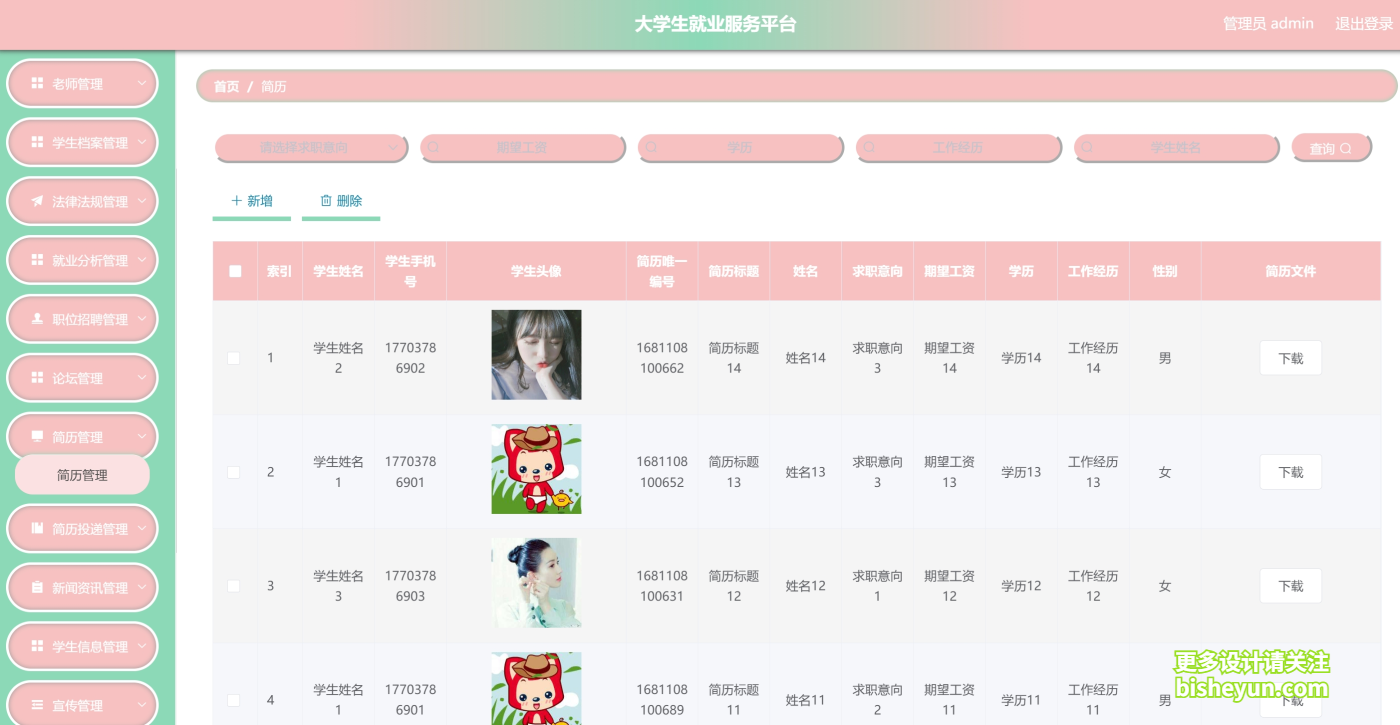
Task: Expand the 论坛管理 sidebar menu
Action: pos(83,378)
